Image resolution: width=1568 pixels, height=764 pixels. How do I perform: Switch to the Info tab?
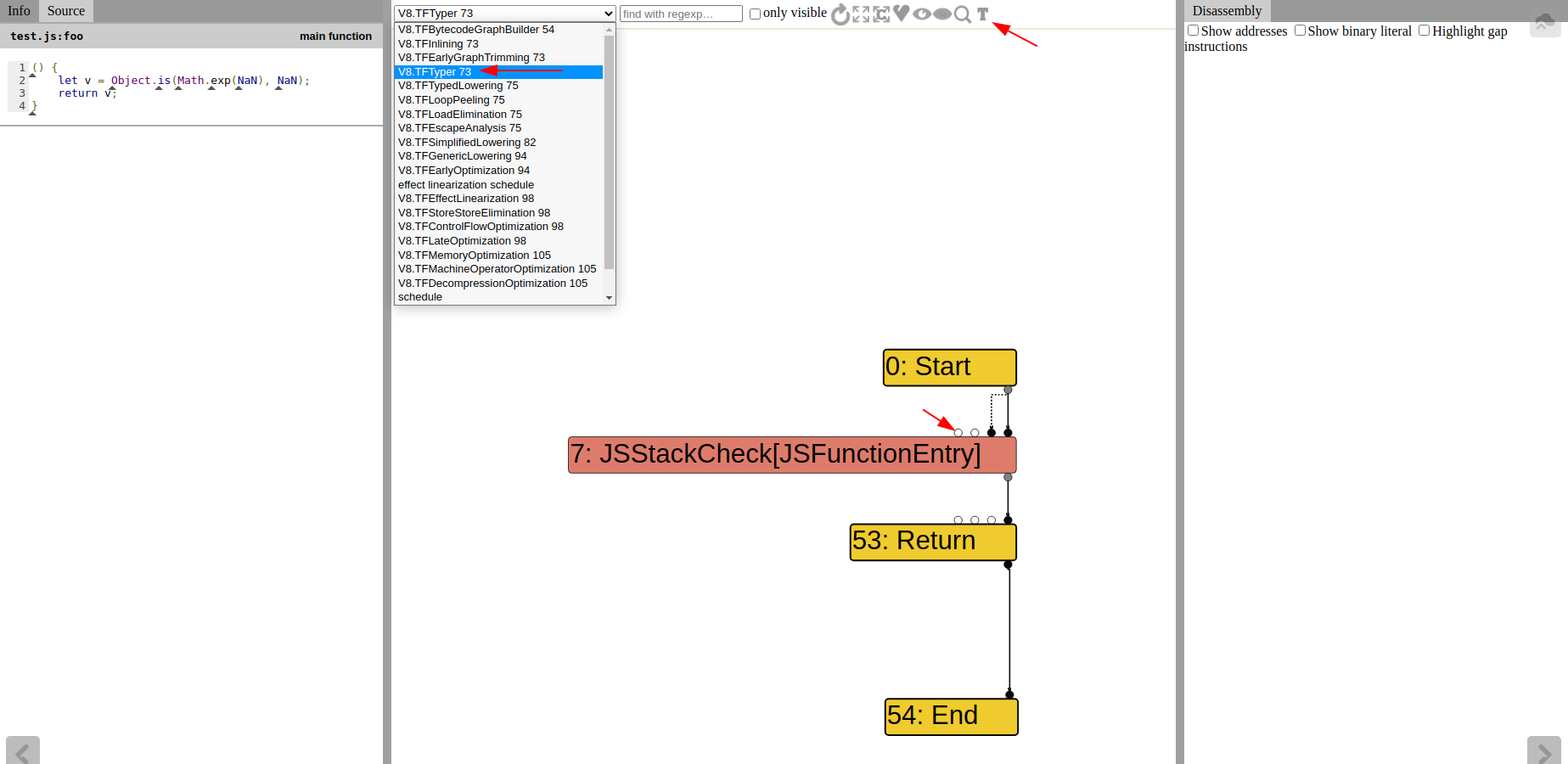pos(19,11)
